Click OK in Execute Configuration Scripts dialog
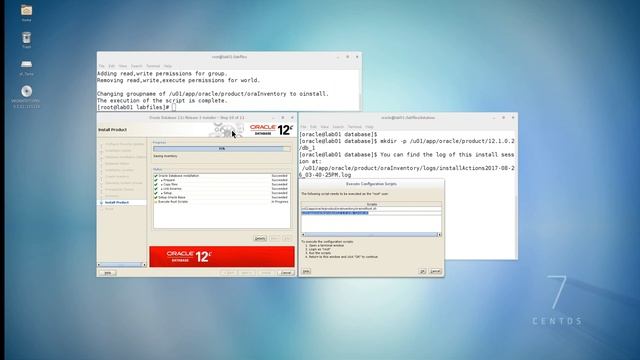Viewport: 640px width, 360px height. click(x=423, y=271)
